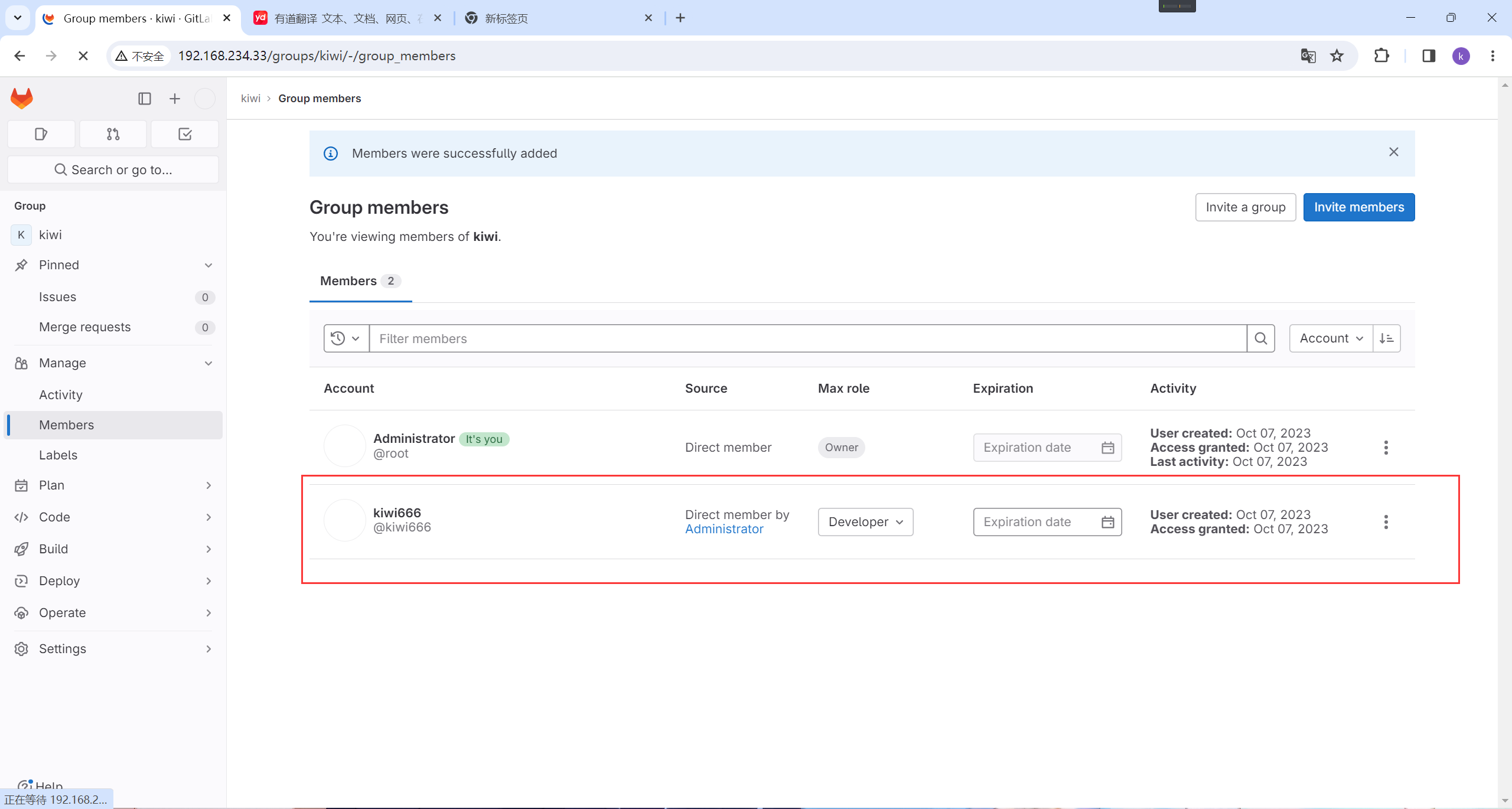This screenshot has height=809, width=1512.
Task: Collapse the Manage sidebar section
Action: pyautogui.click(x=208, y=363)
